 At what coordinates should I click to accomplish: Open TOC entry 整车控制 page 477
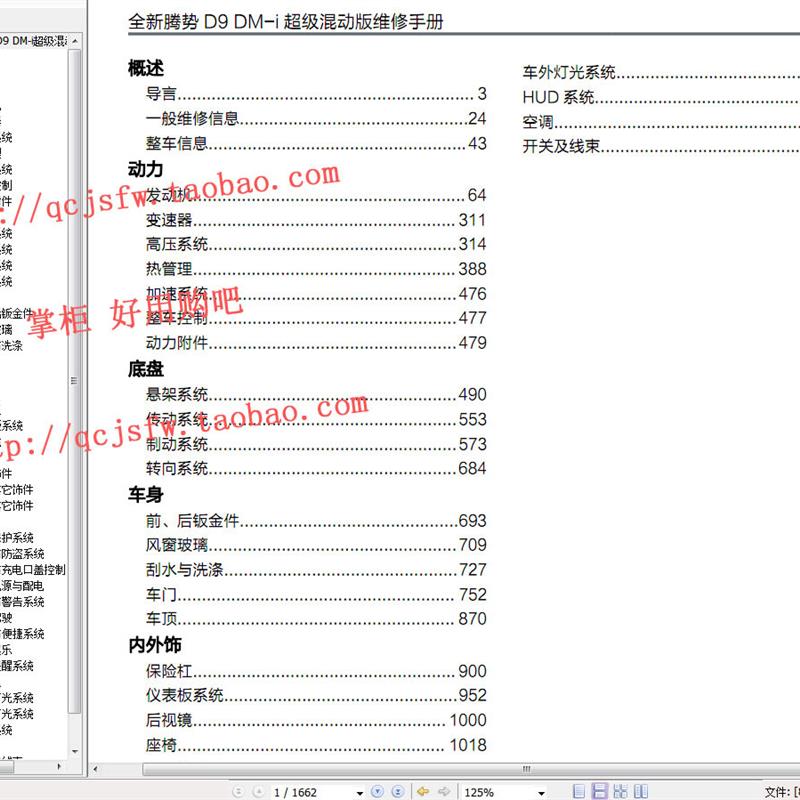point(316,318)
